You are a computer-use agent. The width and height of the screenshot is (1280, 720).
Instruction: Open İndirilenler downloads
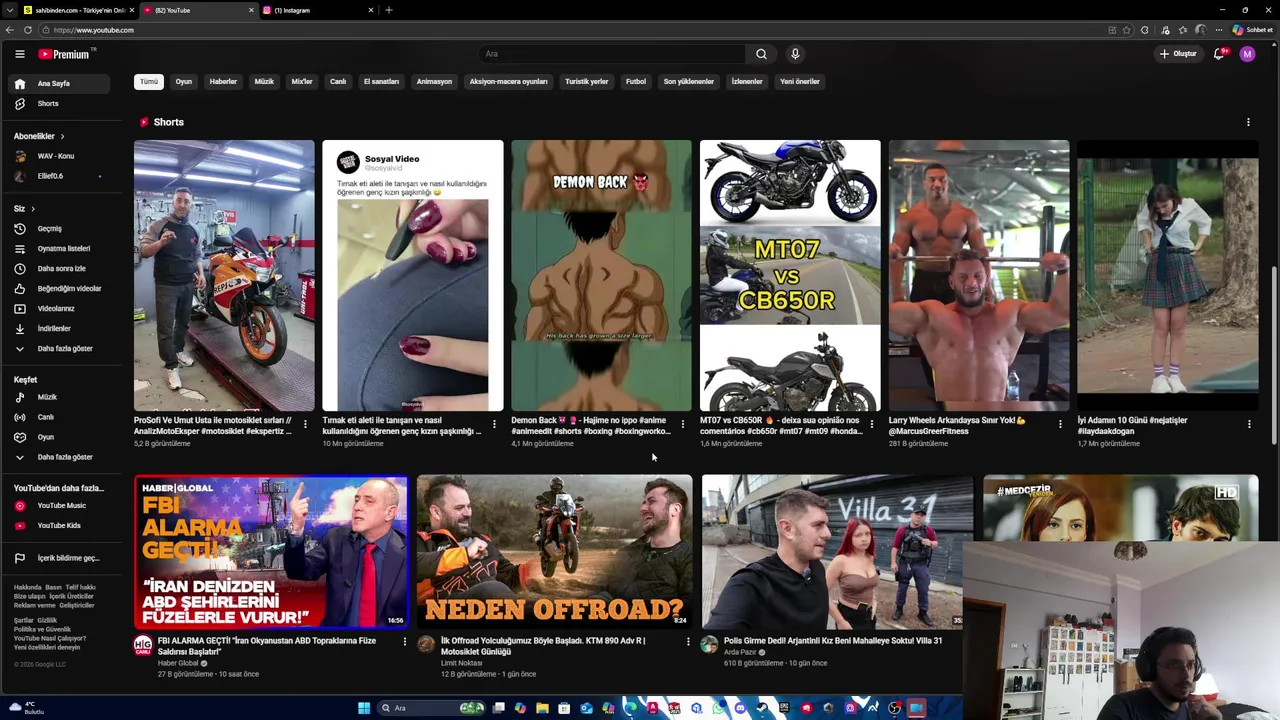[61, 329]
